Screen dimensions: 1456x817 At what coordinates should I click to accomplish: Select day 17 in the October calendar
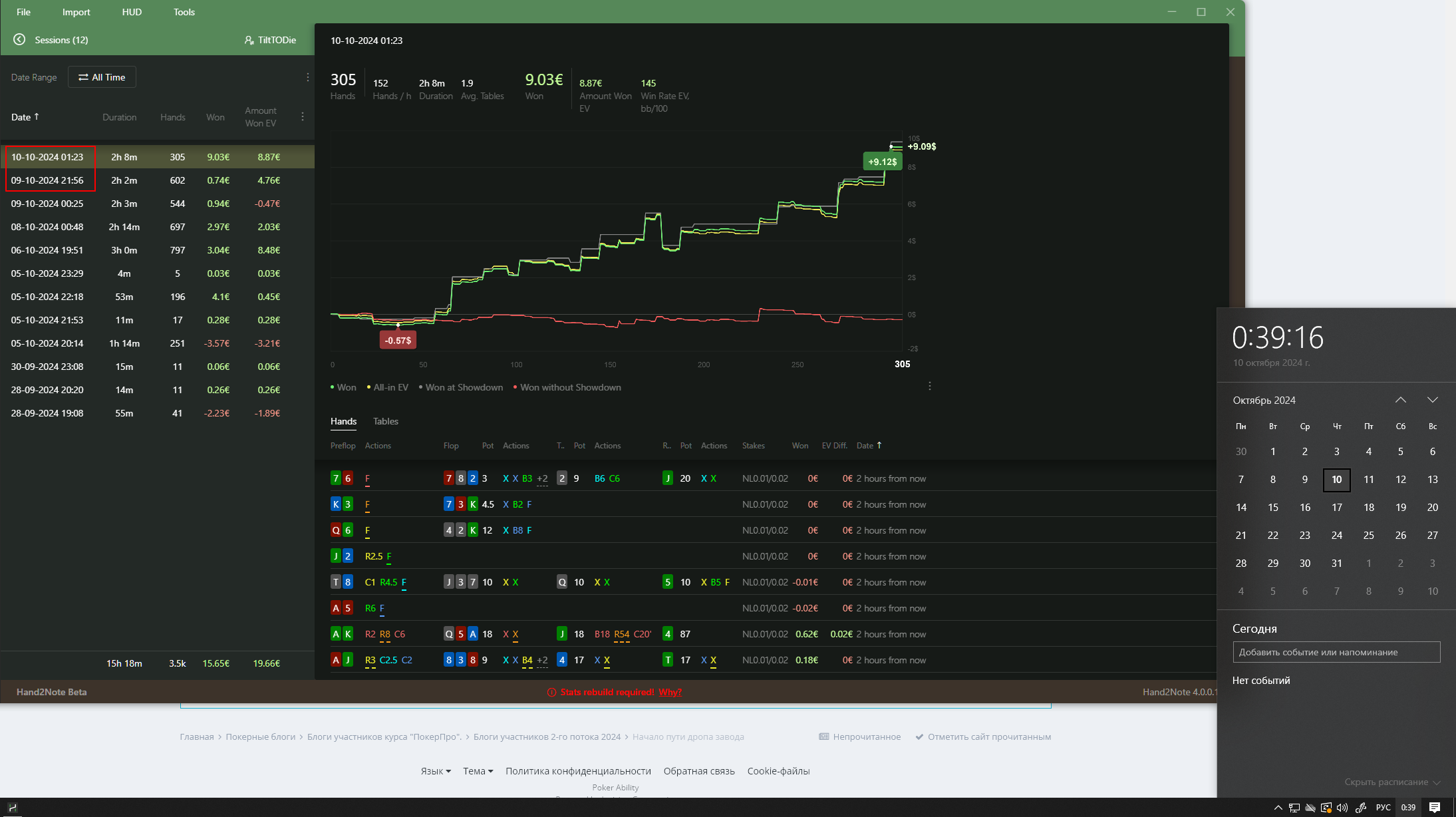click(x=1336, y=508)
